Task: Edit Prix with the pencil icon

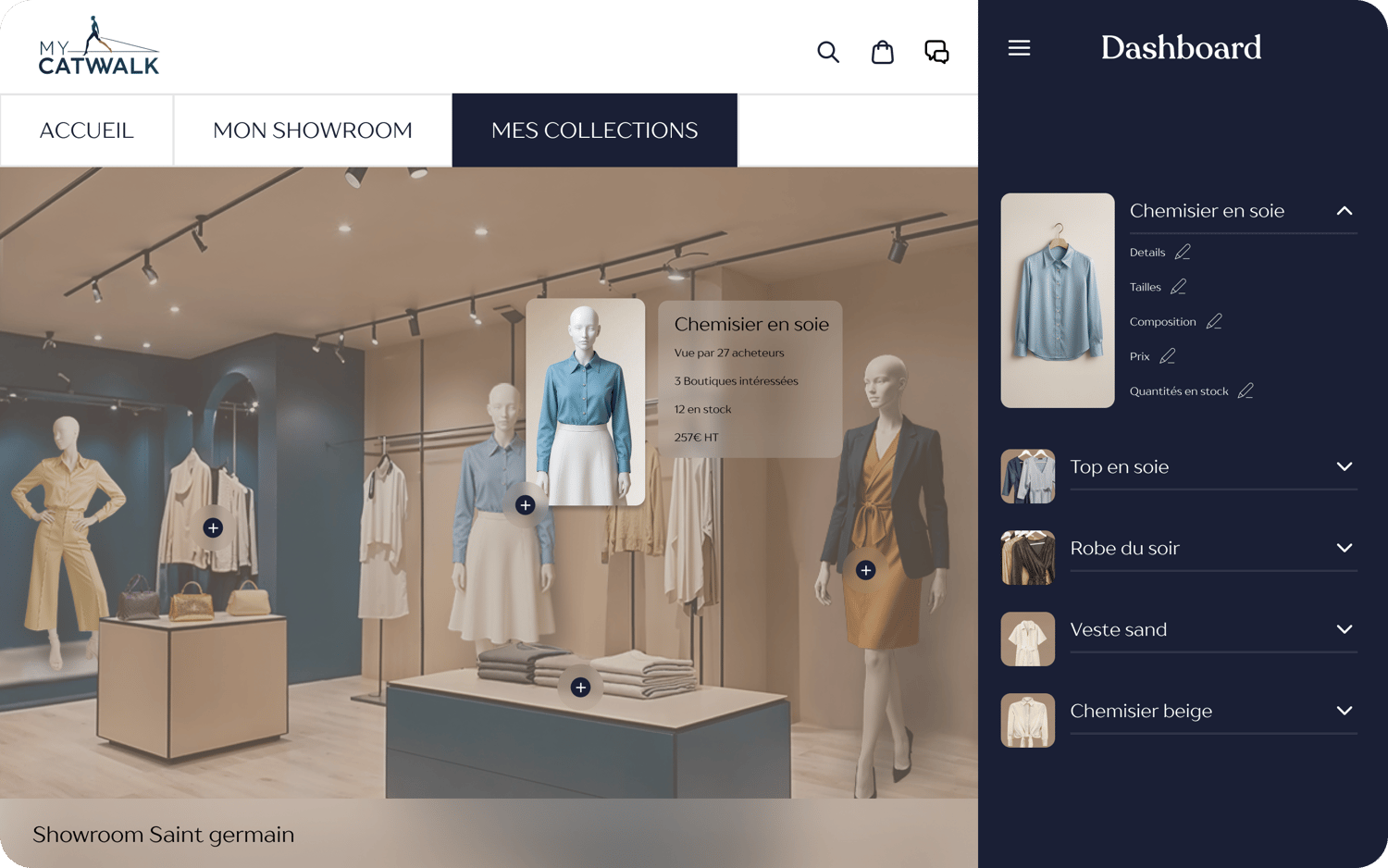Action: coord(1168,356)
